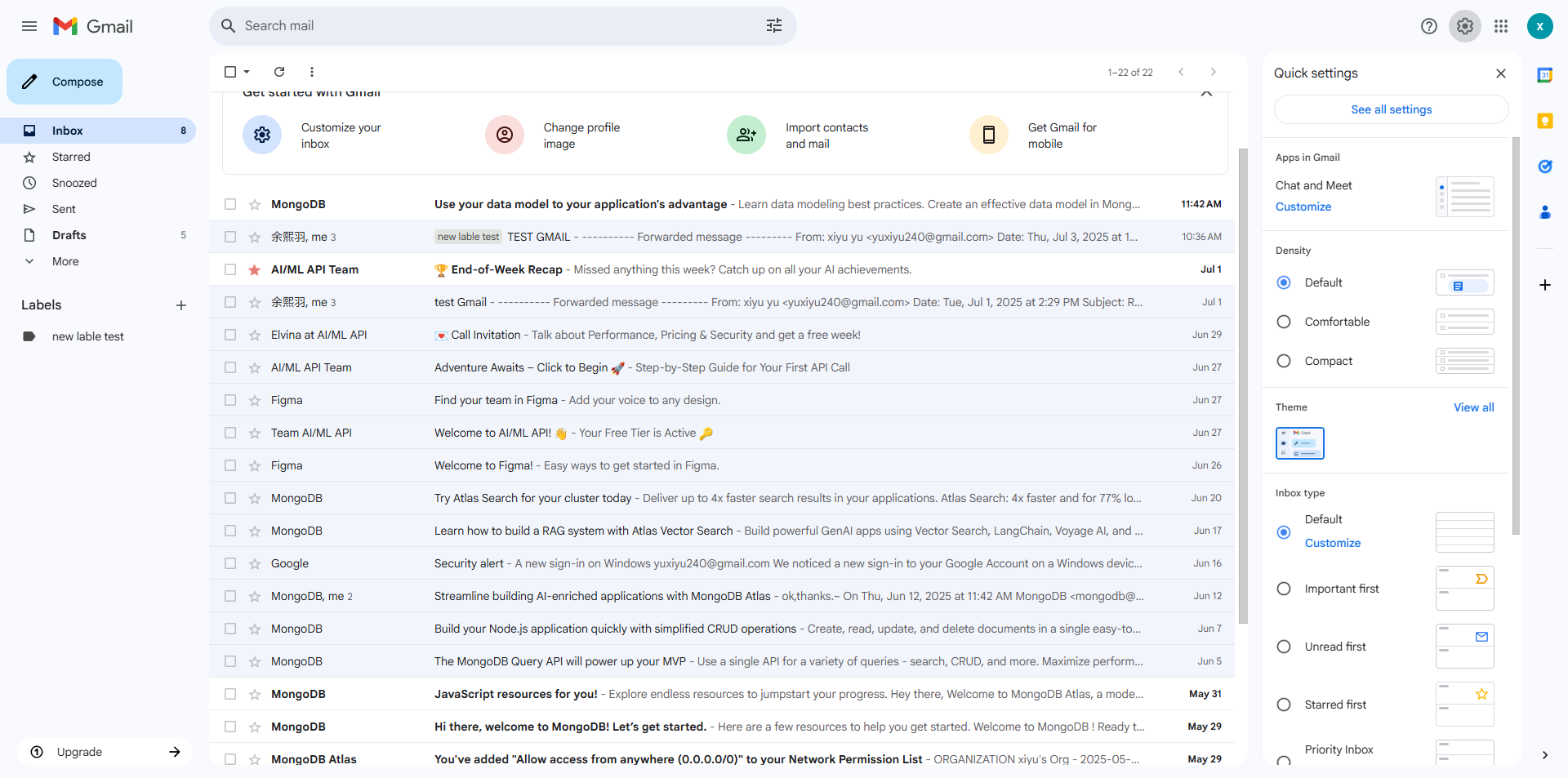
Task: Click the Import contacts icon
Action: tap(746, 135)
